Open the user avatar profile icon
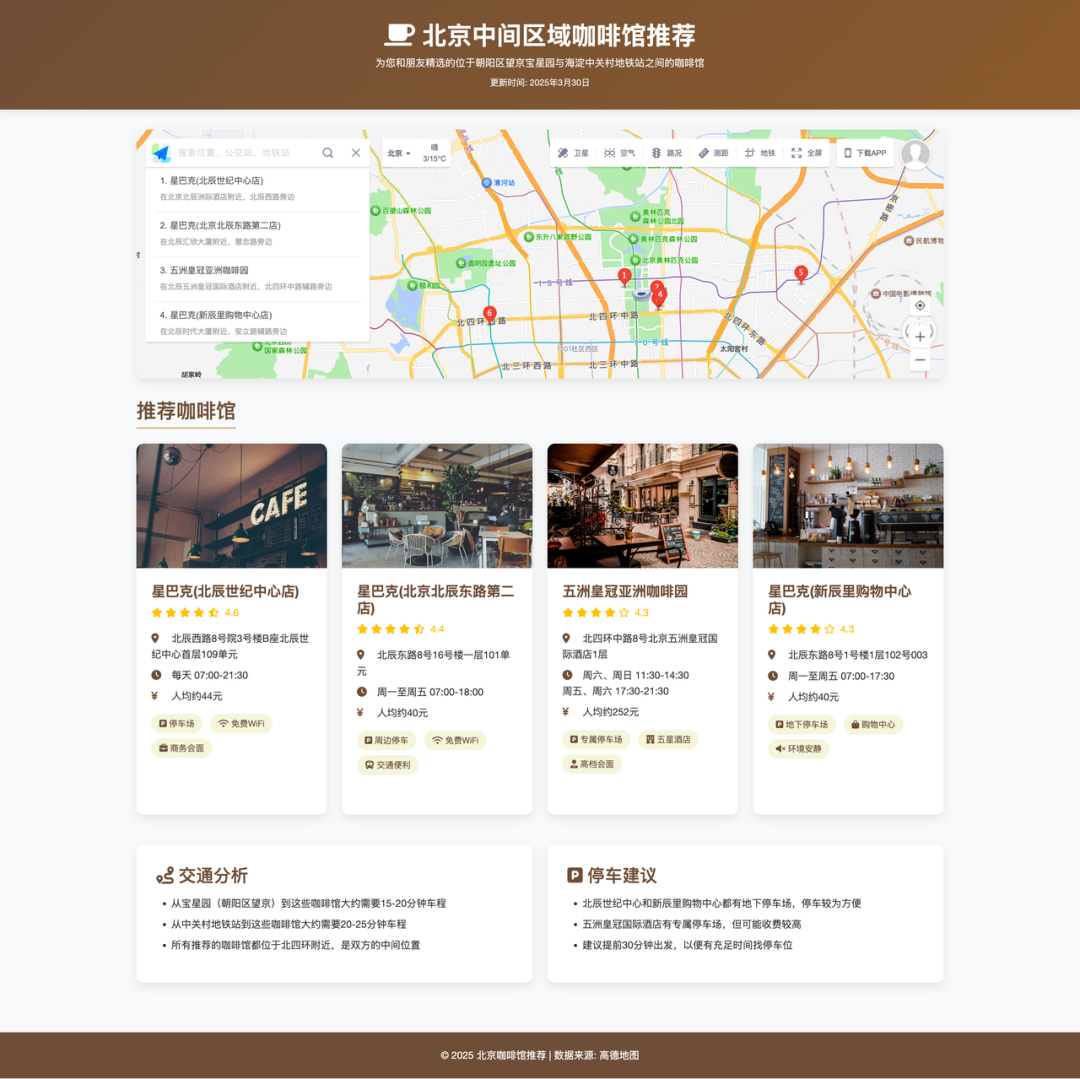Screen dimensions: 1080x1079 pyautogui.click(x=915, y=154)
